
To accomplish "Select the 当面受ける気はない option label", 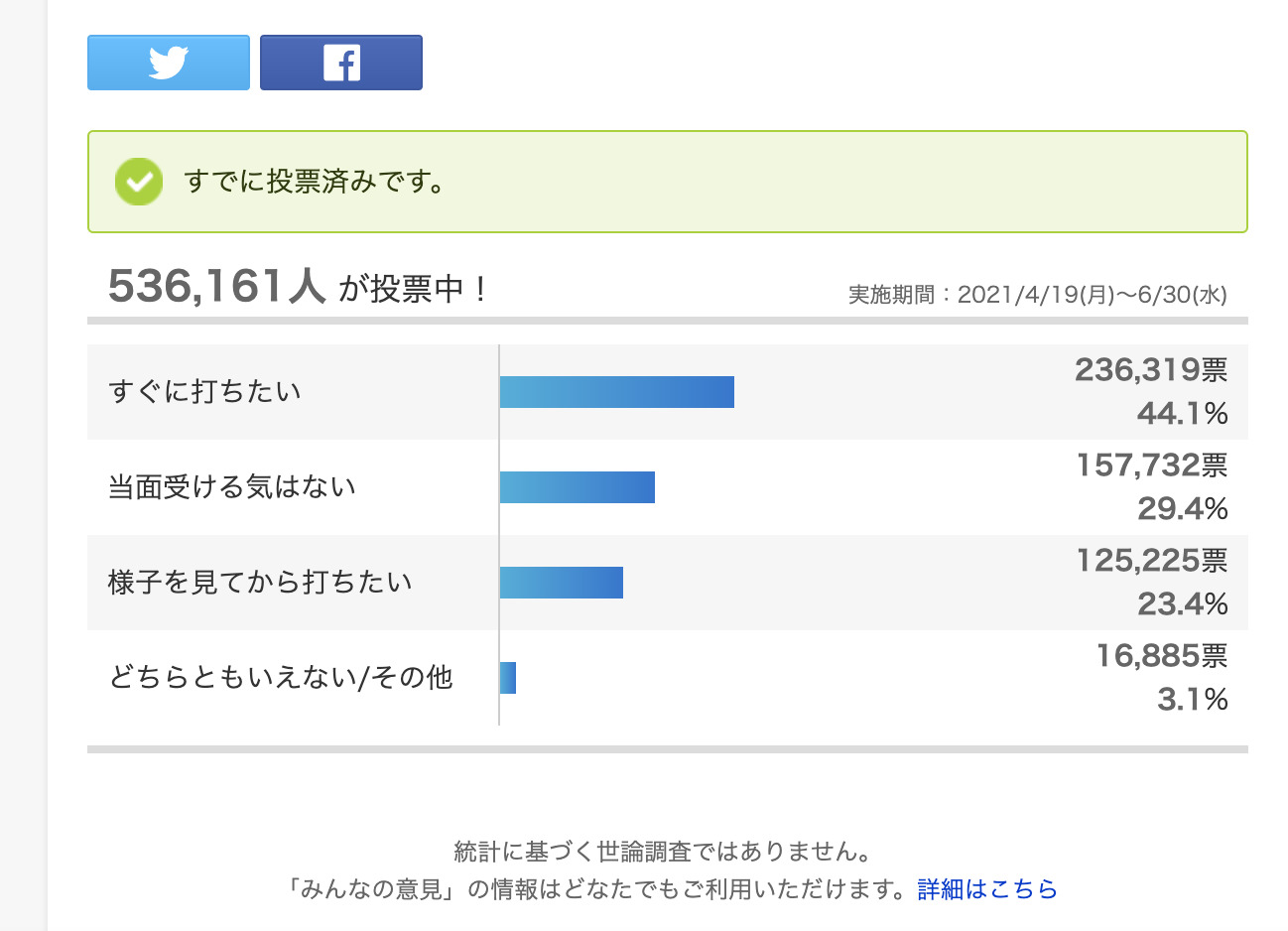I will point(232,487).
